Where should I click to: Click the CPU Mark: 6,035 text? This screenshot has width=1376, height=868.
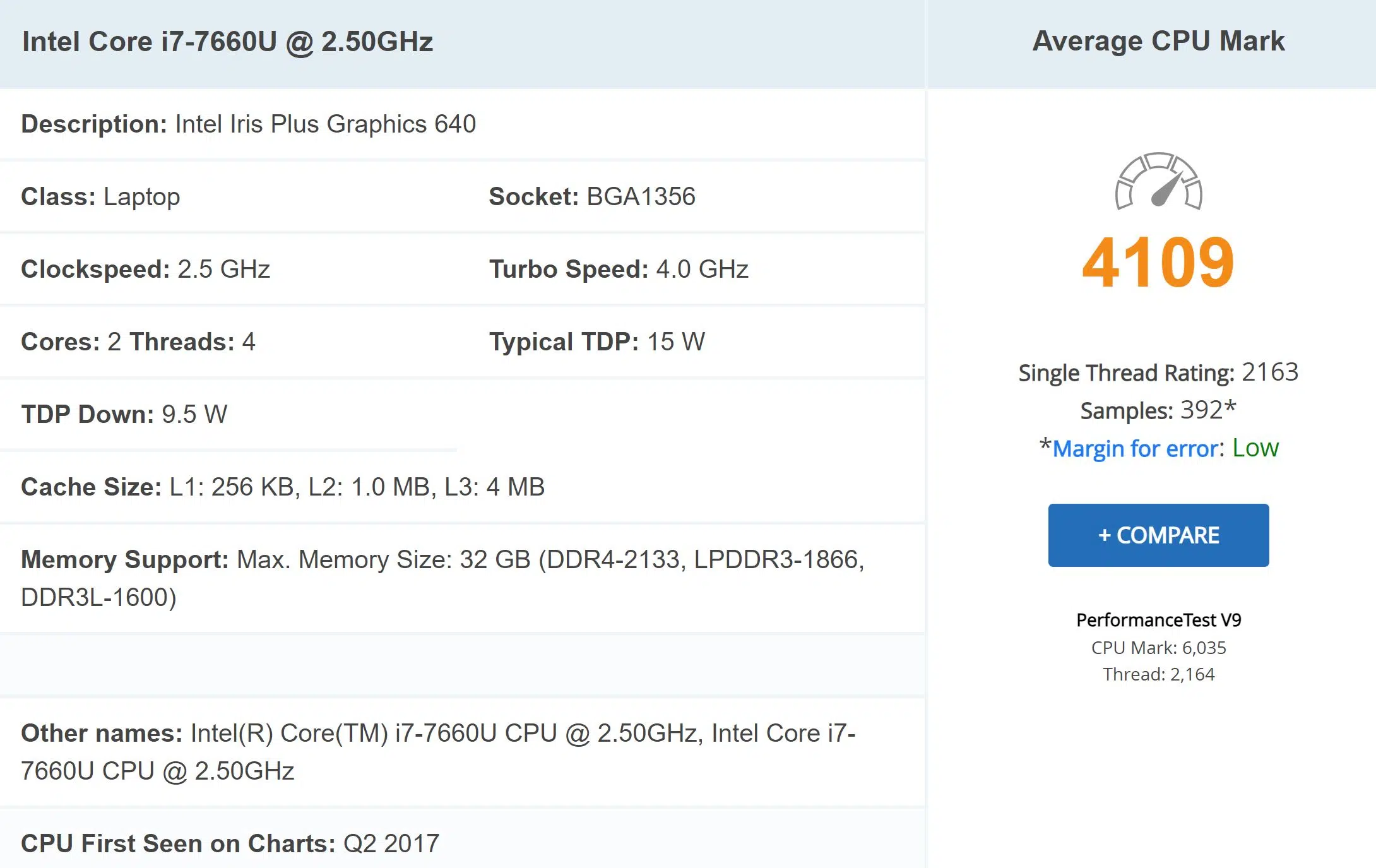[x=1158, y=648]
